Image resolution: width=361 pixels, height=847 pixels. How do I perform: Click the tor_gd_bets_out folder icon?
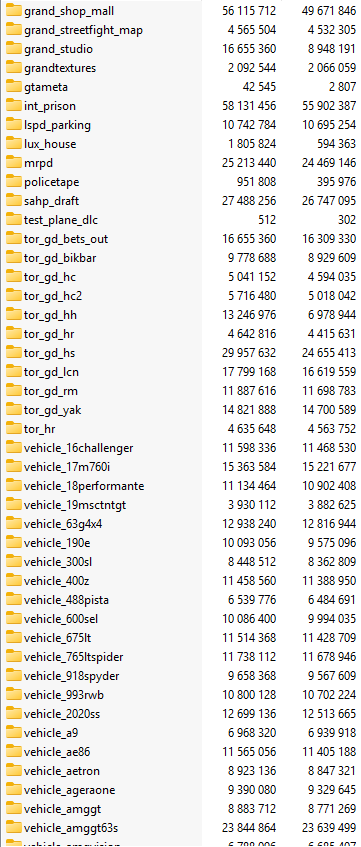(x=14, y=239)
